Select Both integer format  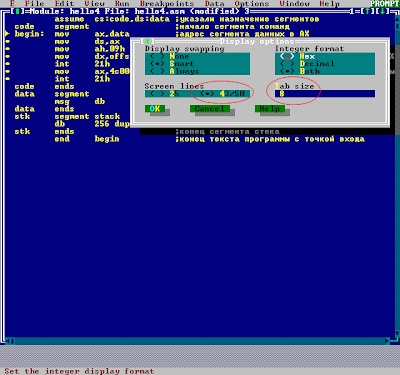pos(300,71)
